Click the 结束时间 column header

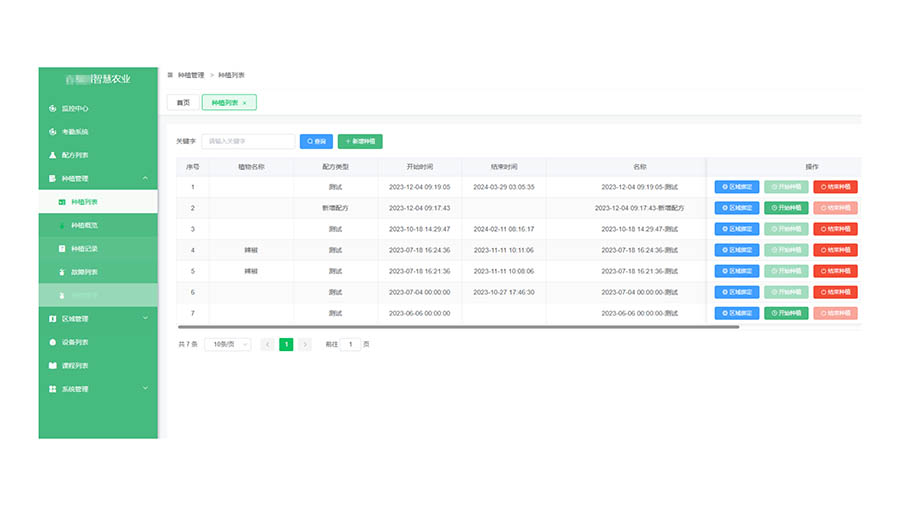[x=504, y=167]
